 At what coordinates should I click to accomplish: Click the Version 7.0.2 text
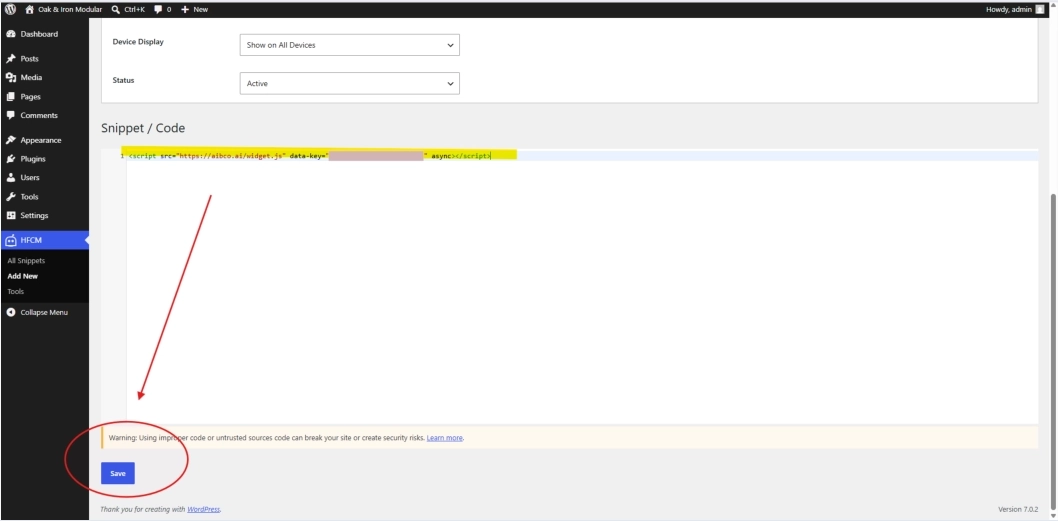pos(1018,509)
